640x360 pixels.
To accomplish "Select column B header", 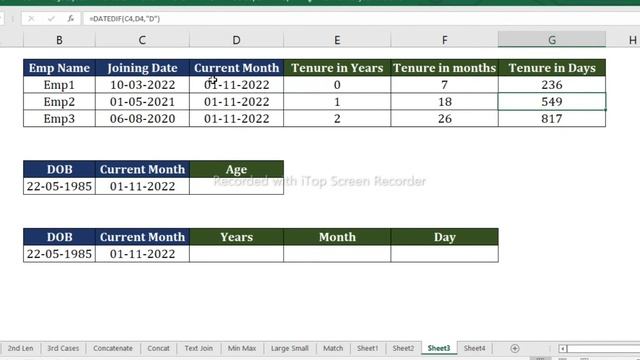I will point(59,40).
